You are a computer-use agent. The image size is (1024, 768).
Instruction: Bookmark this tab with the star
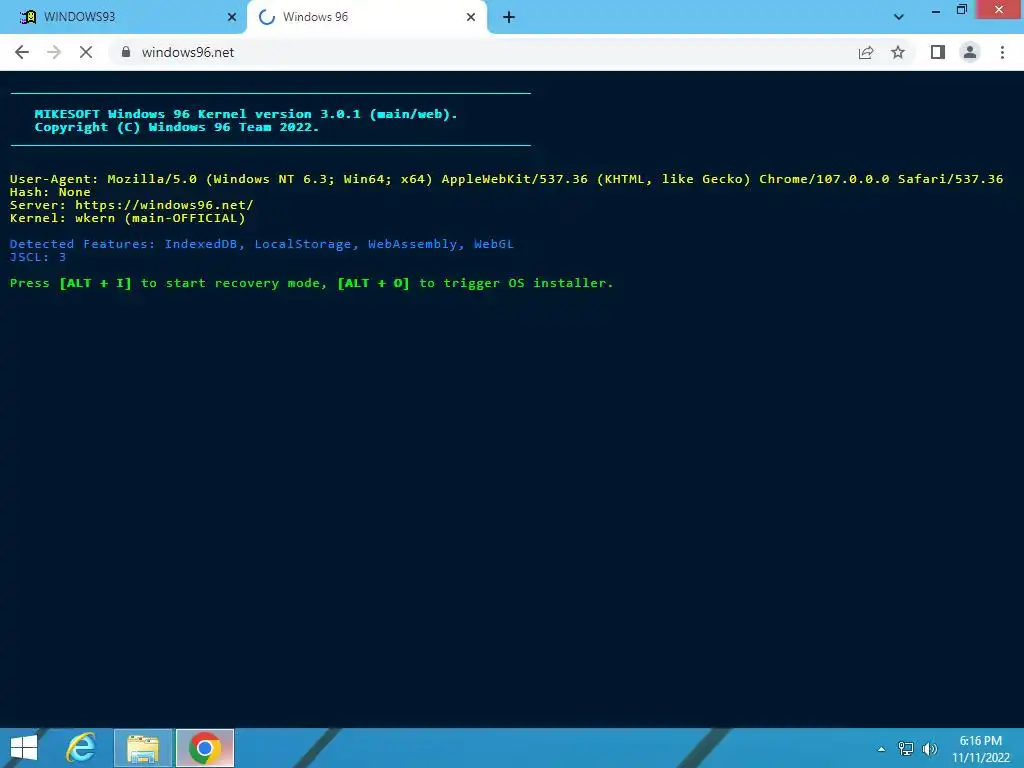(x=898, y=52)
